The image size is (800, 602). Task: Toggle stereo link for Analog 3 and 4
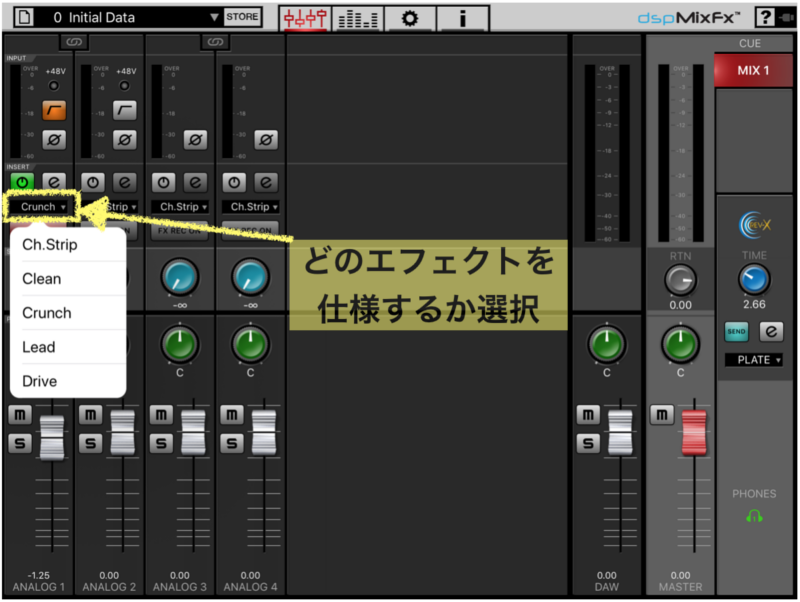215,42
